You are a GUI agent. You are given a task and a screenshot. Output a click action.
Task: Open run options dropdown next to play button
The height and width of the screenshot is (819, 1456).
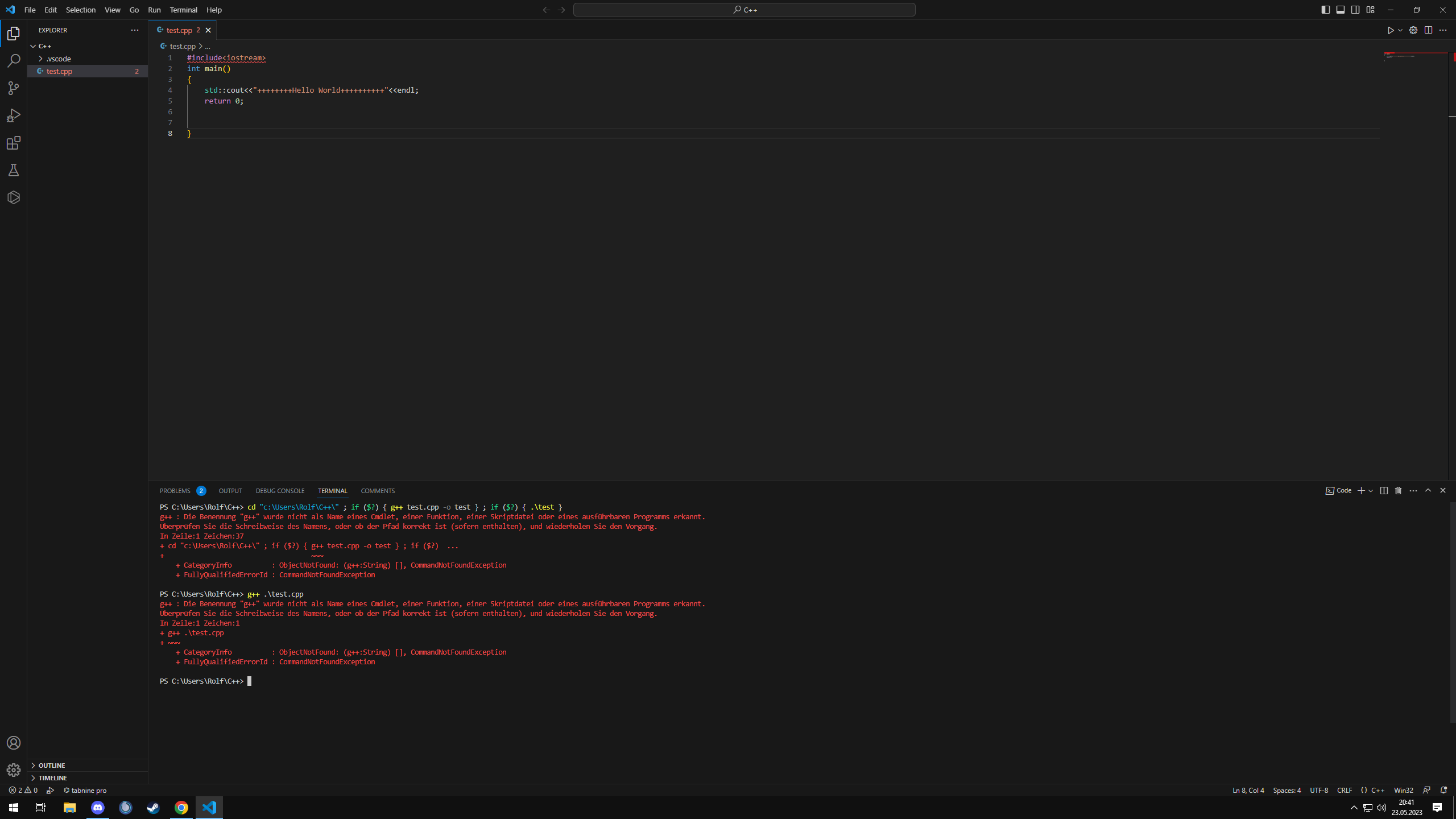1400,30
